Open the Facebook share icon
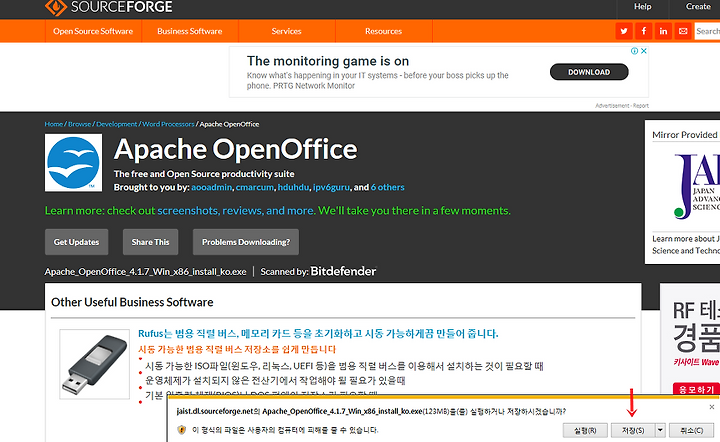 (x=643, y=31)
